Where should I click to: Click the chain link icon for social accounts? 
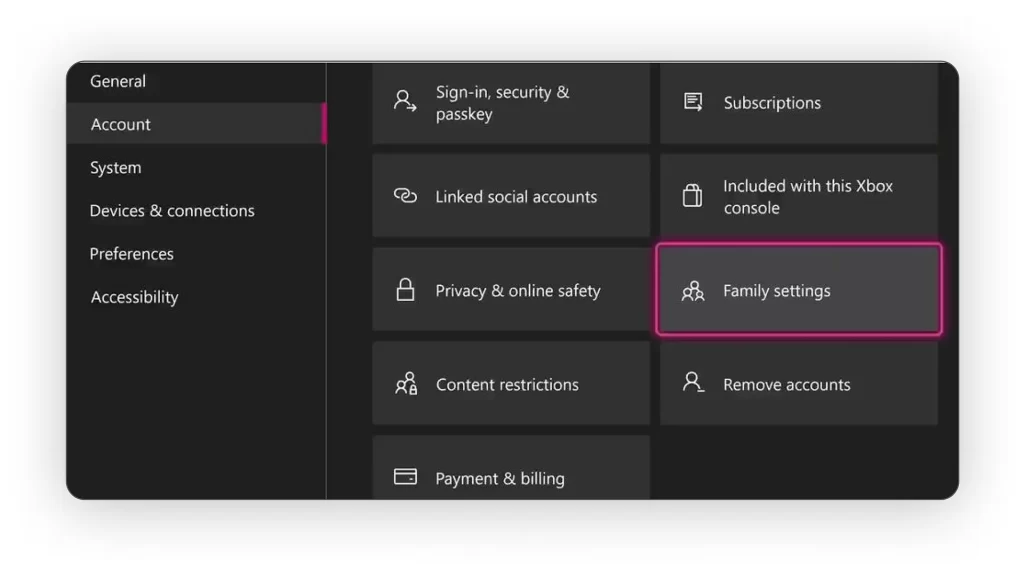coord(405,196)
